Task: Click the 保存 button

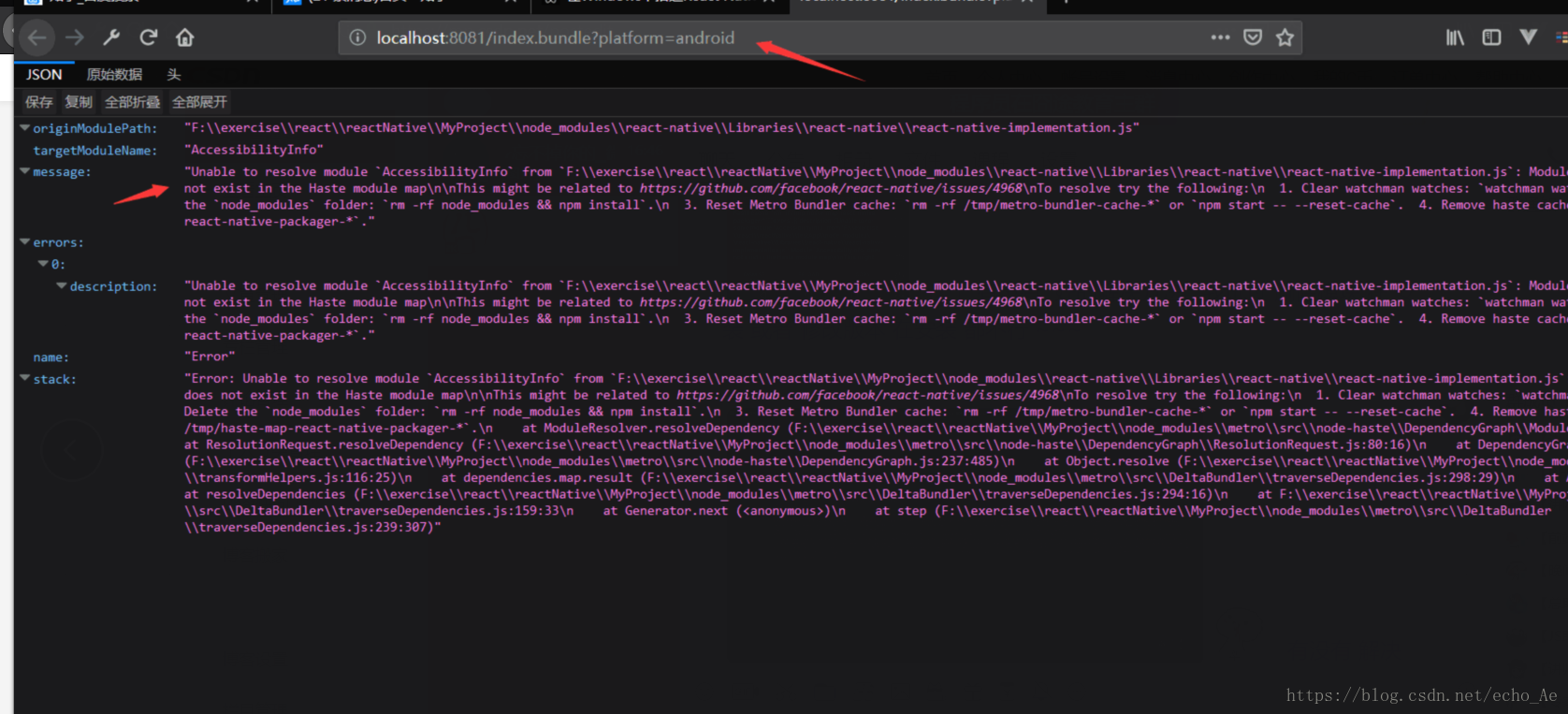Action: [x=38, y=102]
